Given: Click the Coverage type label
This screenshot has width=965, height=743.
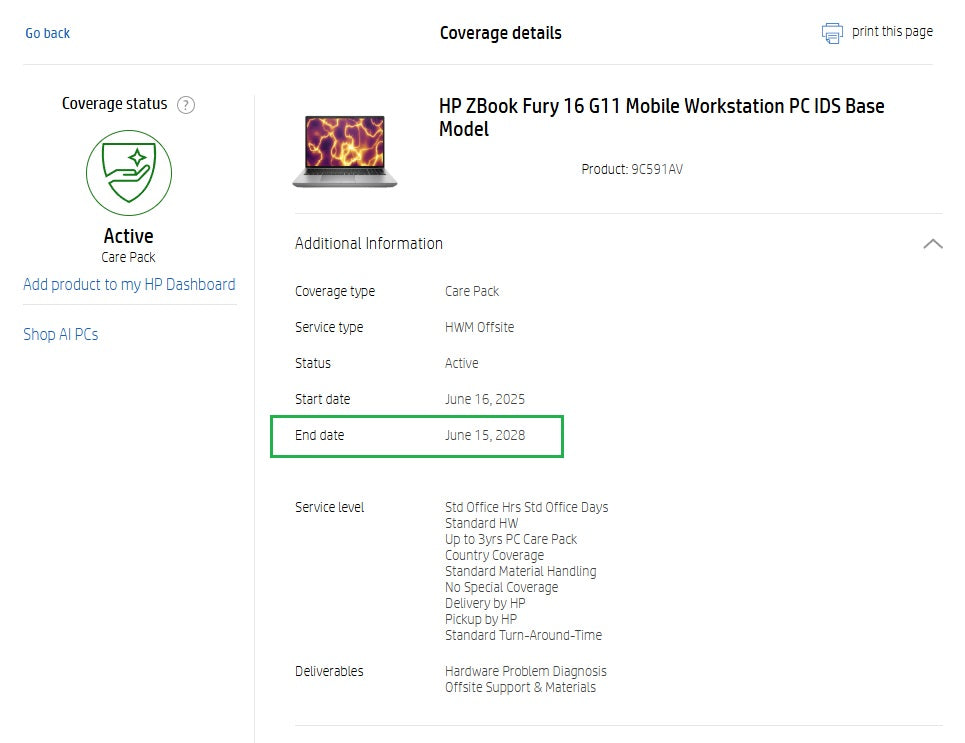Looking at the screenshot, I should [x=335, y=291].
